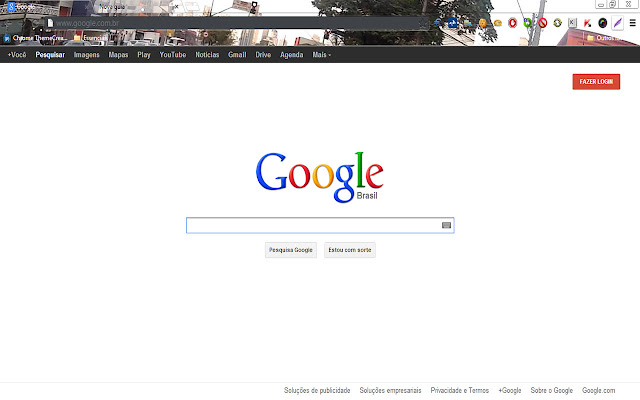Click the yellow oval extension icon
The image size is (640, 400).
(x=498, y=23)
